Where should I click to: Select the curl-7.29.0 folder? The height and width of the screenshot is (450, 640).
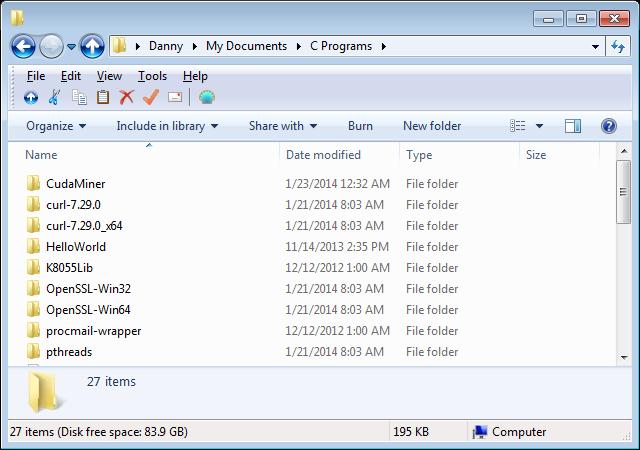pyautogui.click(x=73, y=205)
